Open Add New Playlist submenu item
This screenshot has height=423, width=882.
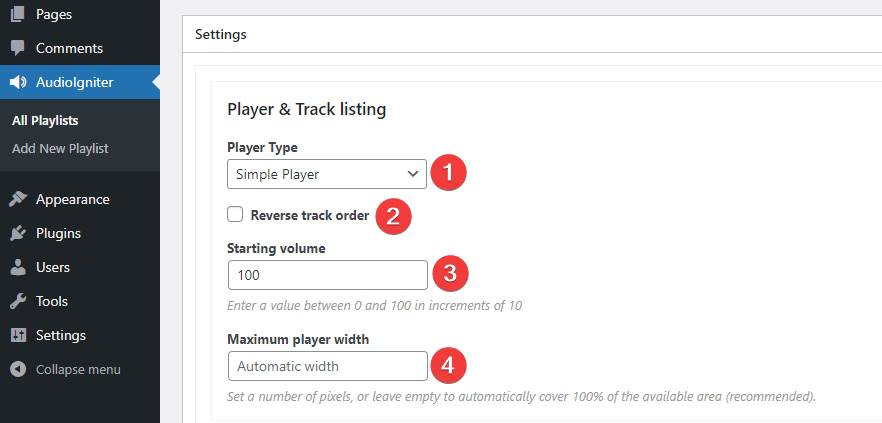click(60, 149)
